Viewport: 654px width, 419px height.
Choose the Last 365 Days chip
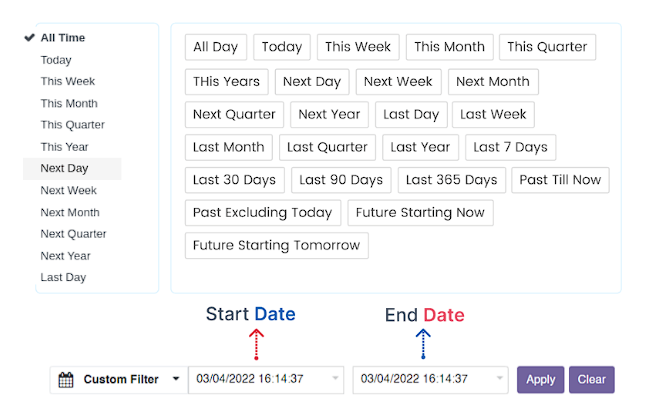pos(452,180)
